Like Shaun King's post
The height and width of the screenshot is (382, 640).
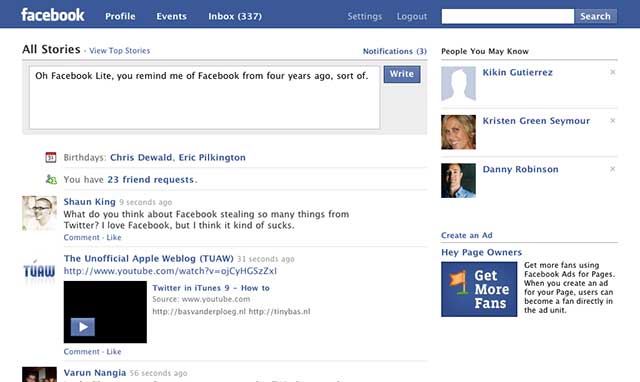pyautogui.click(x=114, y=238)
